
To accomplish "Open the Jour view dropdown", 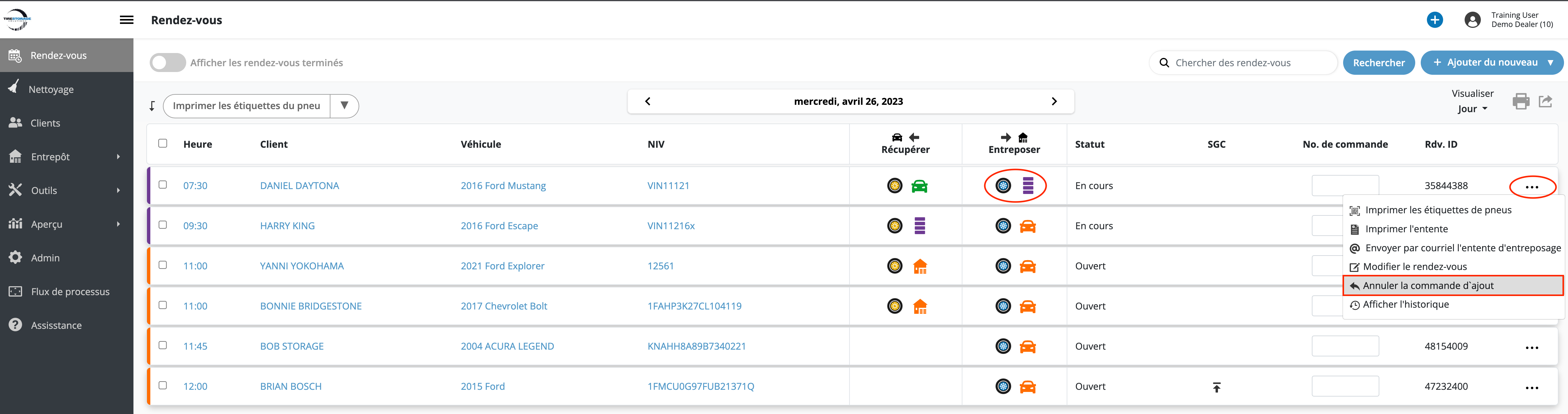I will tap(1472, 109).
